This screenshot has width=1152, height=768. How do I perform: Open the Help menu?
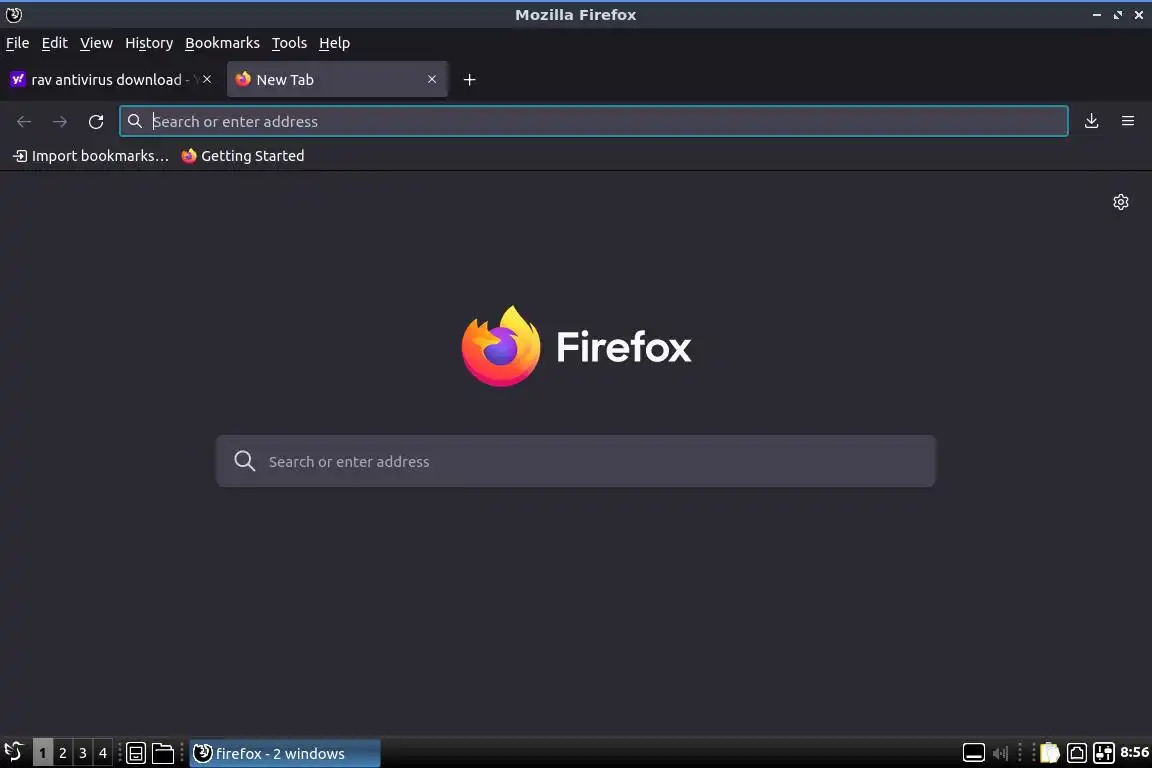point(334,43)
